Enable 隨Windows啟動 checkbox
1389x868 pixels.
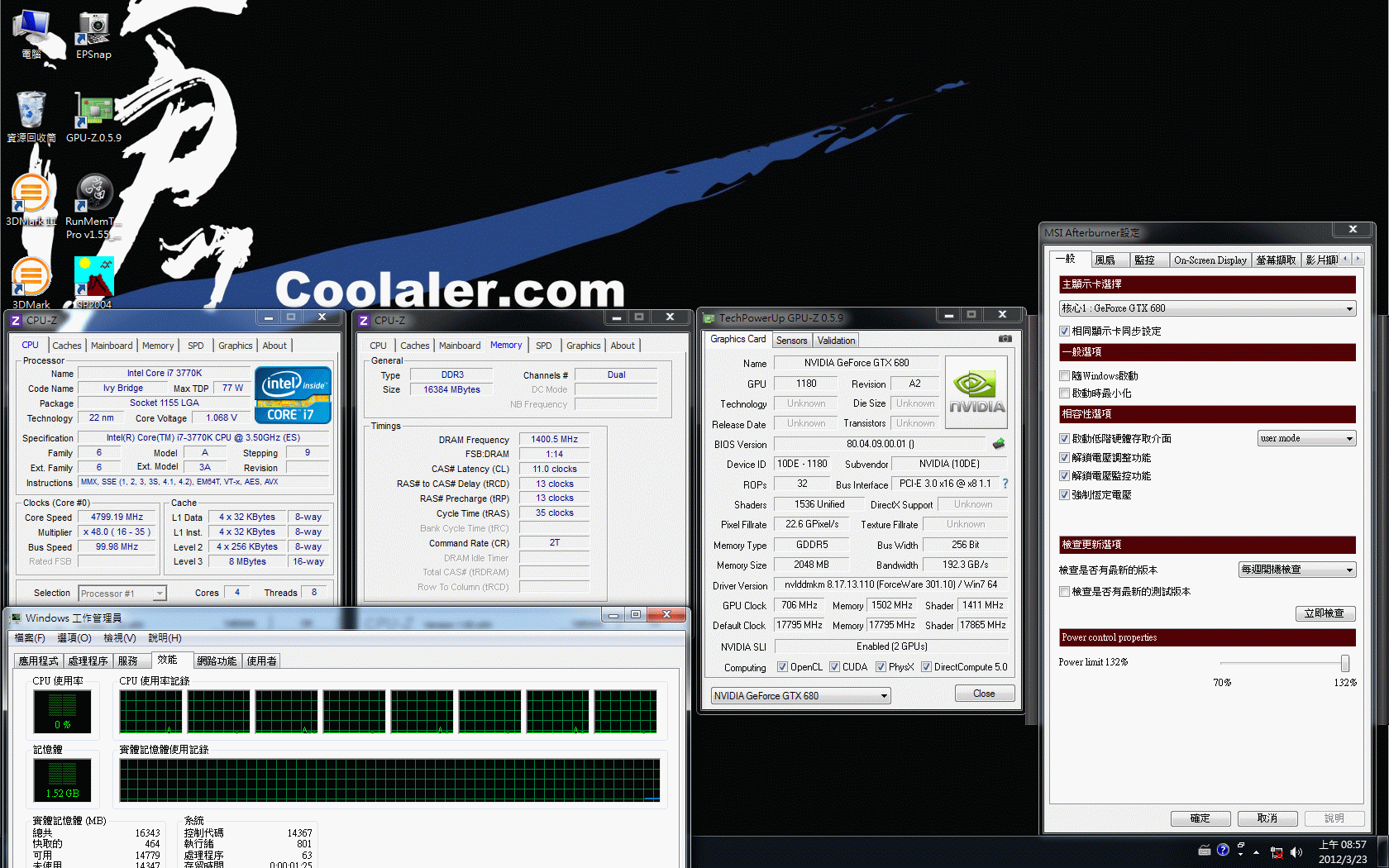pos(1065,375)
